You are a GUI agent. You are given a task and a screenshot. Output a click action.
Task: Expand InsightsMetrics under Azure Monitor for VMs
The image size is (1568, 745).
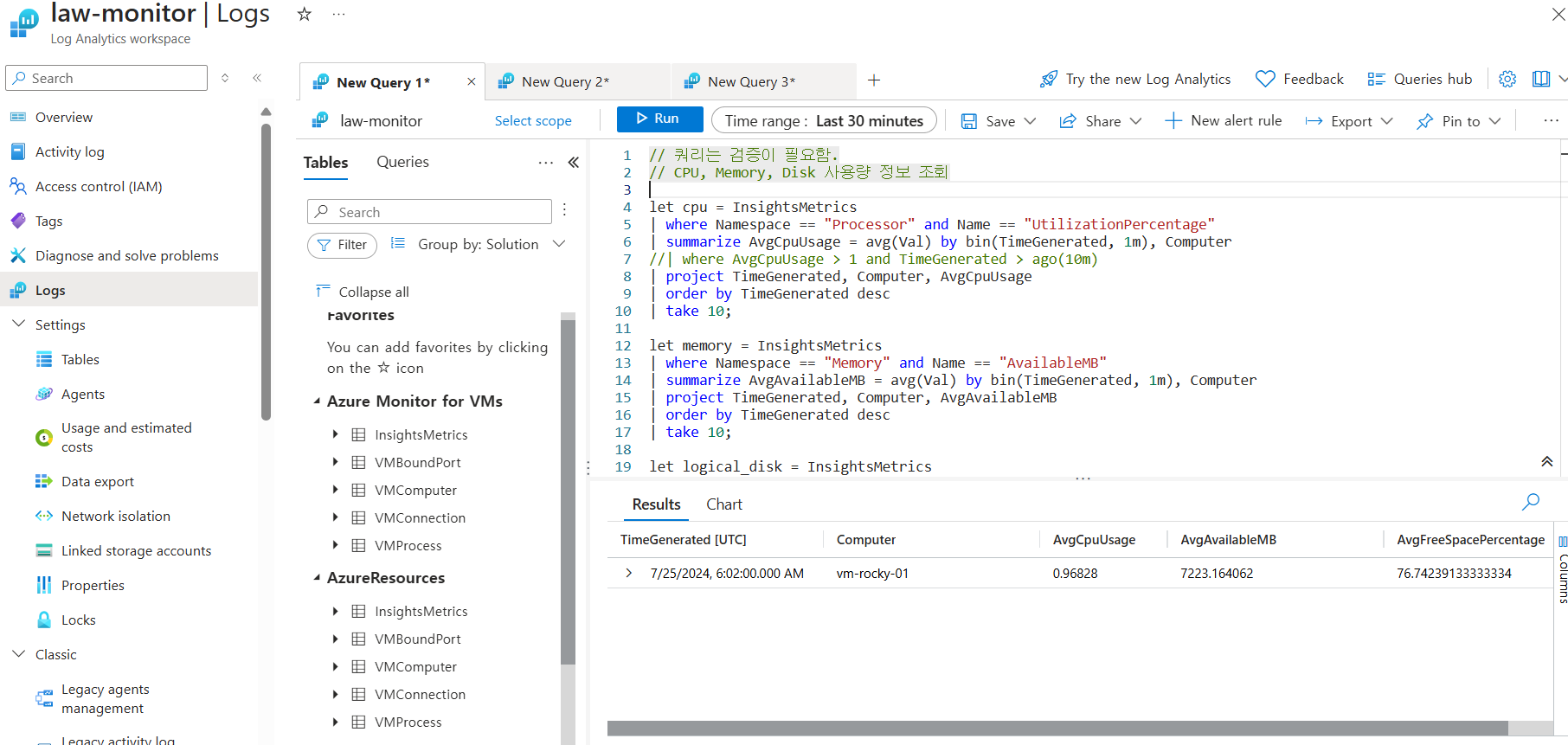coord(336,434)
